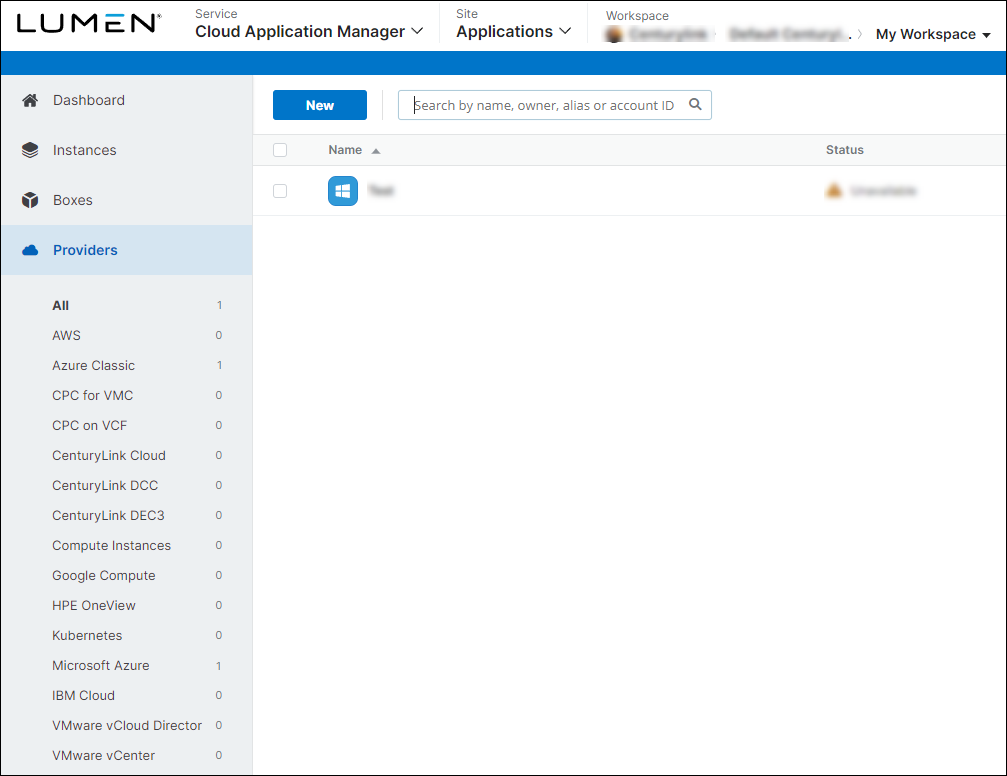Click the Providers cloud icon
The image size is (1007, 776).
tap(30, 250)
